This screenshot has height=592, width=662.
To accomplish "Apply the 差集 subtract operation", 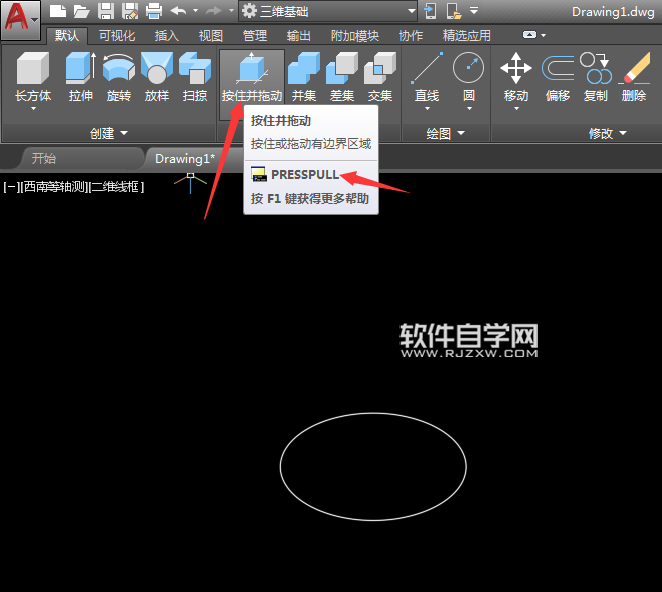I will pos(342,77).
